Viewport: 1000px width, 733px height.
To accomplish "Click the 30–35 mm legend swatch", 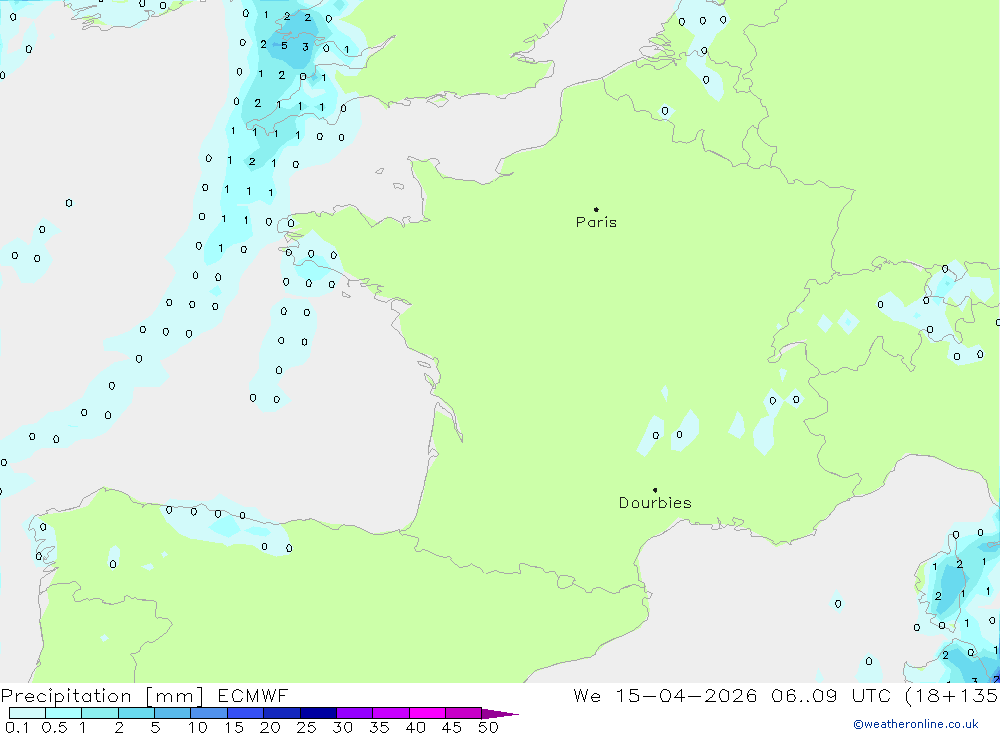I will click(355, 713).
